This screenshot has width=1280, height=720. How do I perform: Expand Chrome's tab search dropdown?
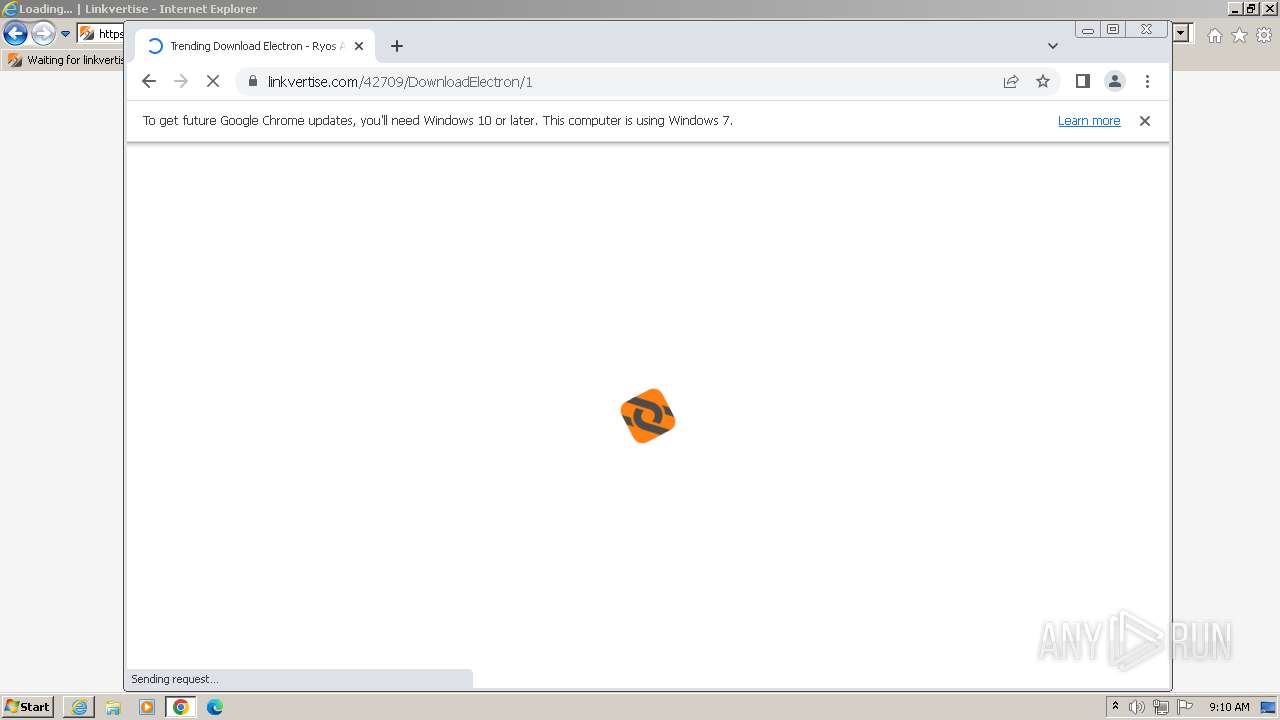point(1052,46)
